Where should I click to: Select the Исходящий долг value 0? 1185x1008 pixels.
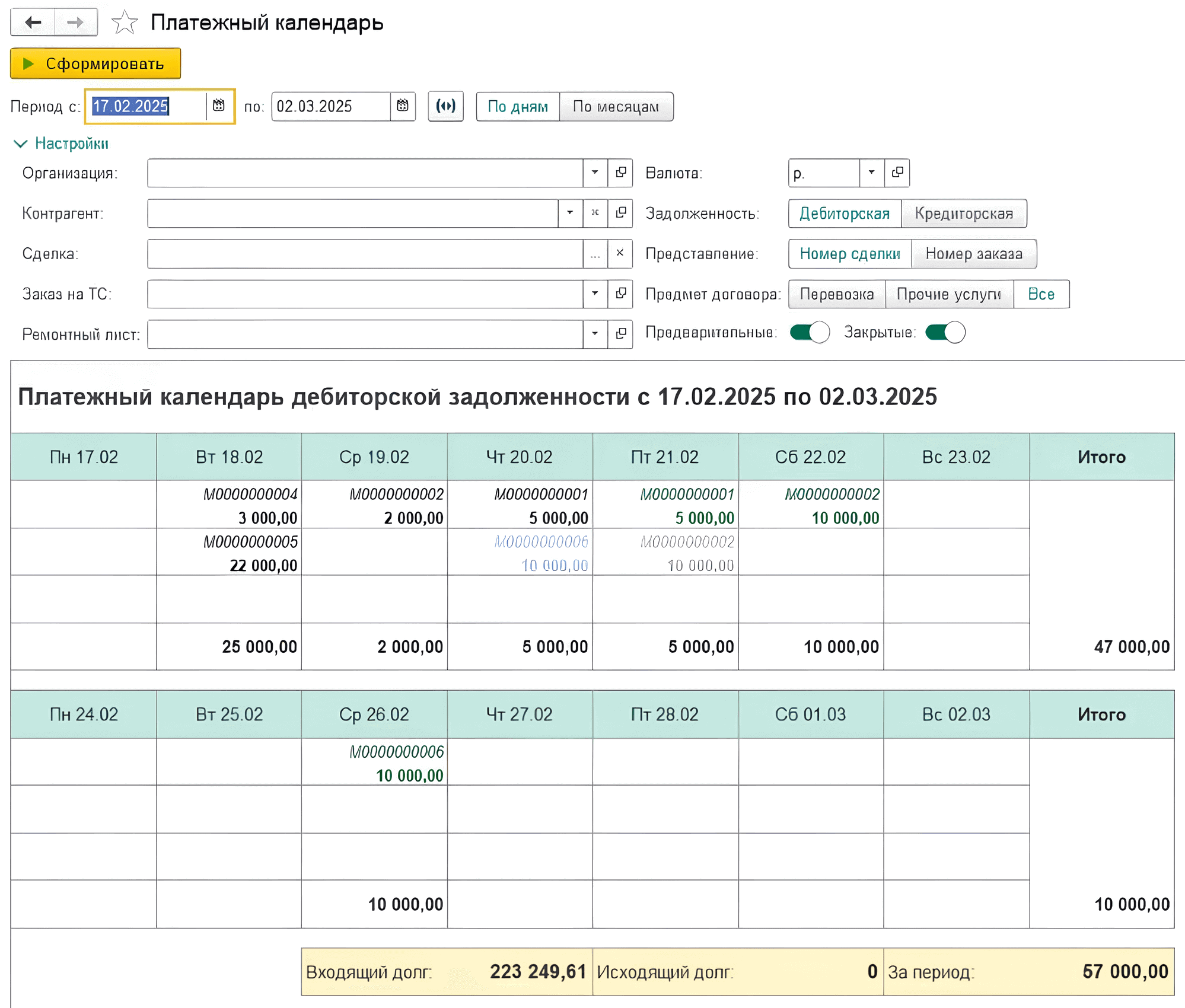click(872, 971)
